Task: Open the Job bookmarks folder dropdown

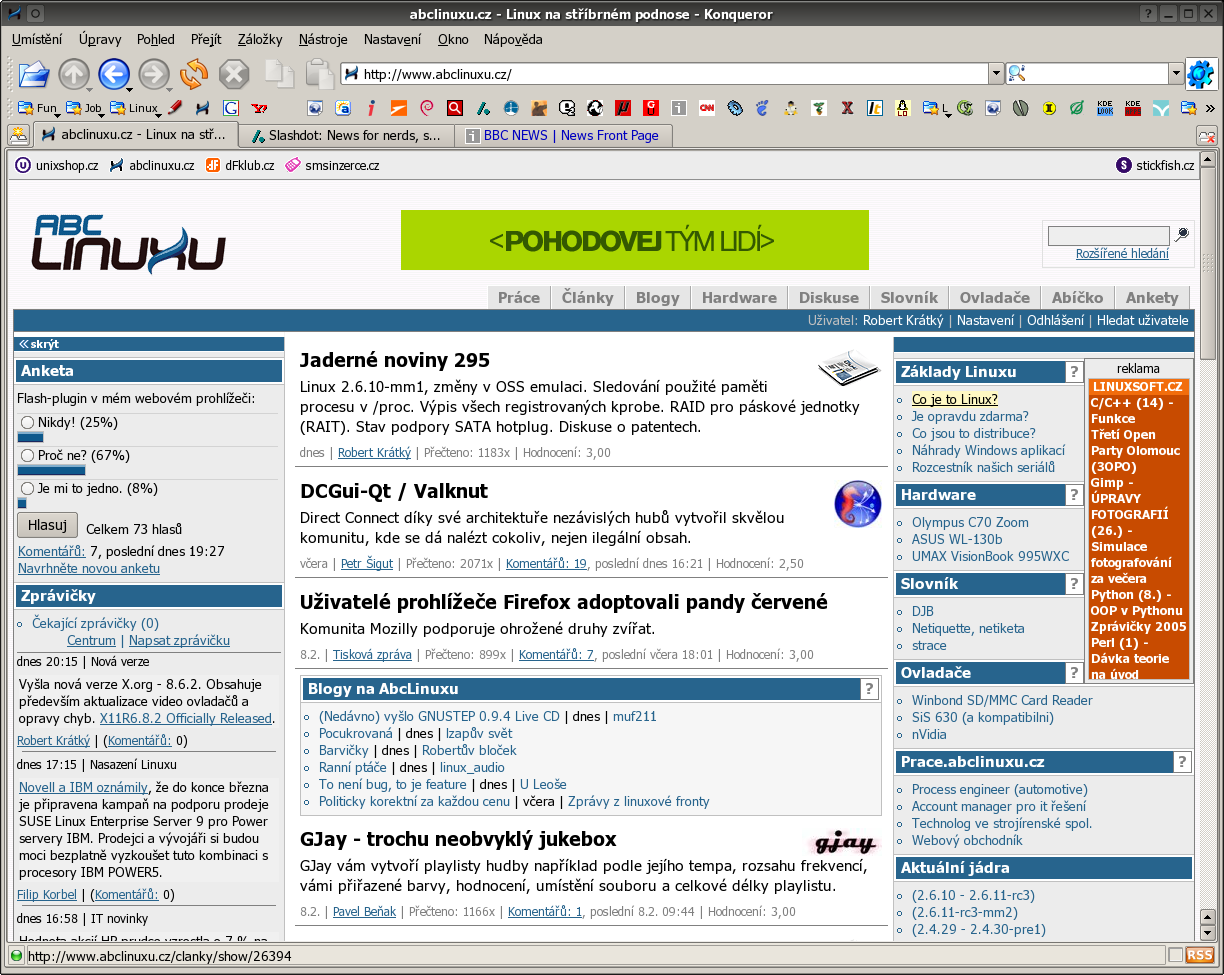Action: point(86,108)
